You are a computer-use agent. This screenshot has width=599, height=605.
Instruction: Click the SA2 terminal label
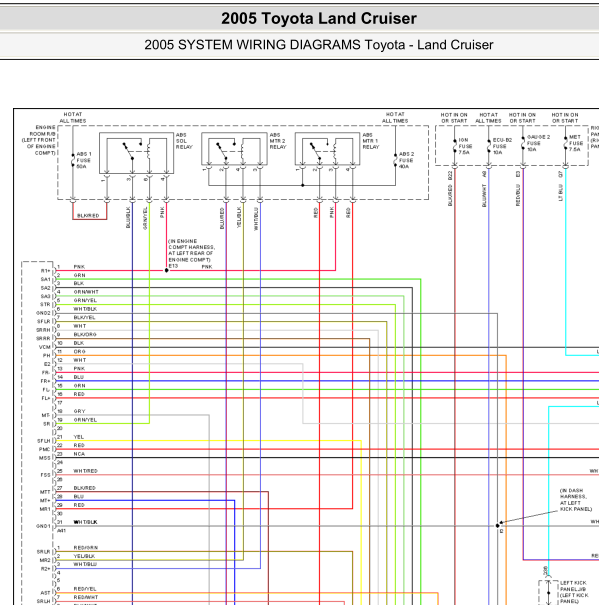coord(46,288)
